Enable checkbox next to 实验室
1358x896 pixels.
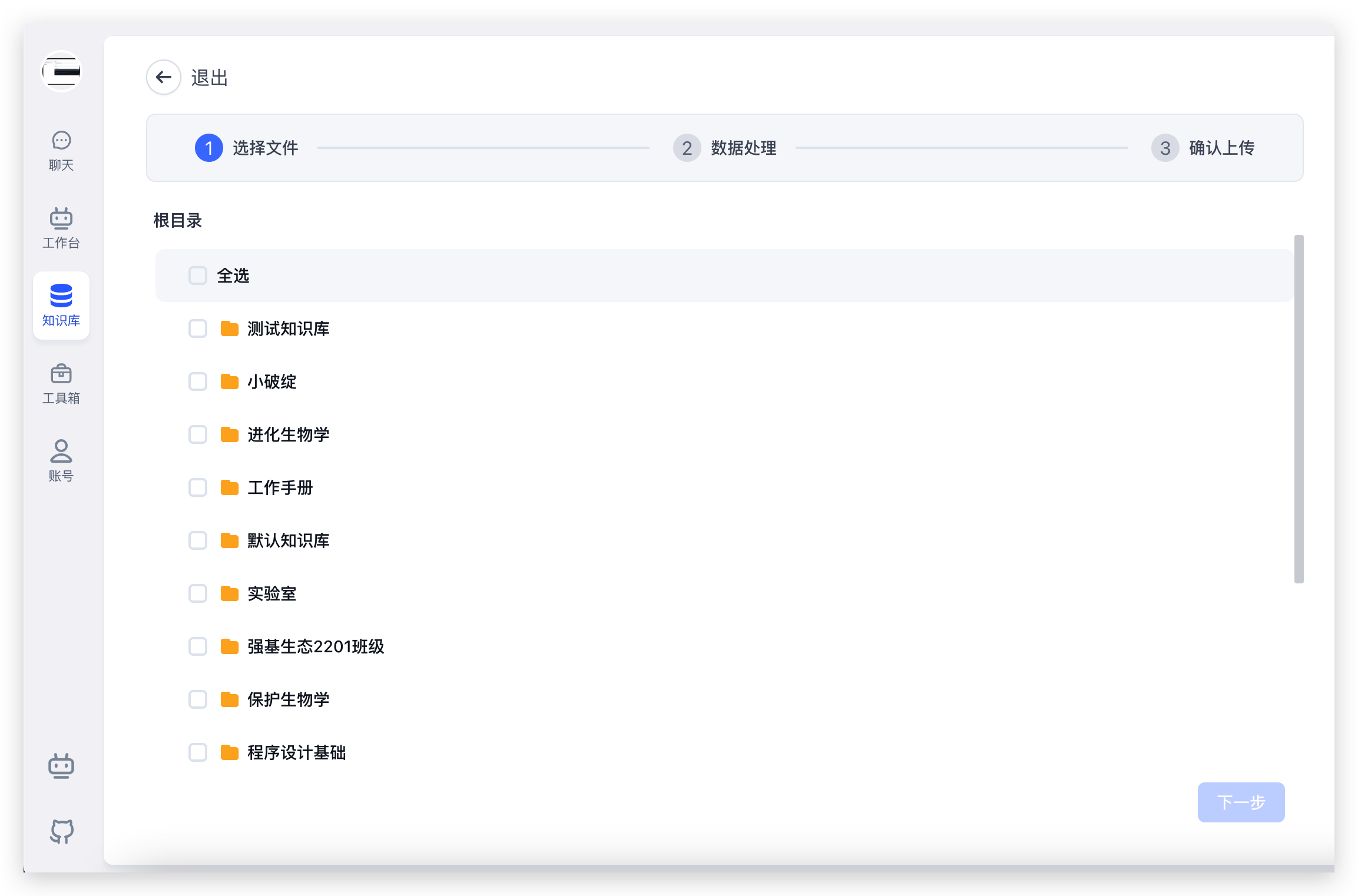click(198, 593)
